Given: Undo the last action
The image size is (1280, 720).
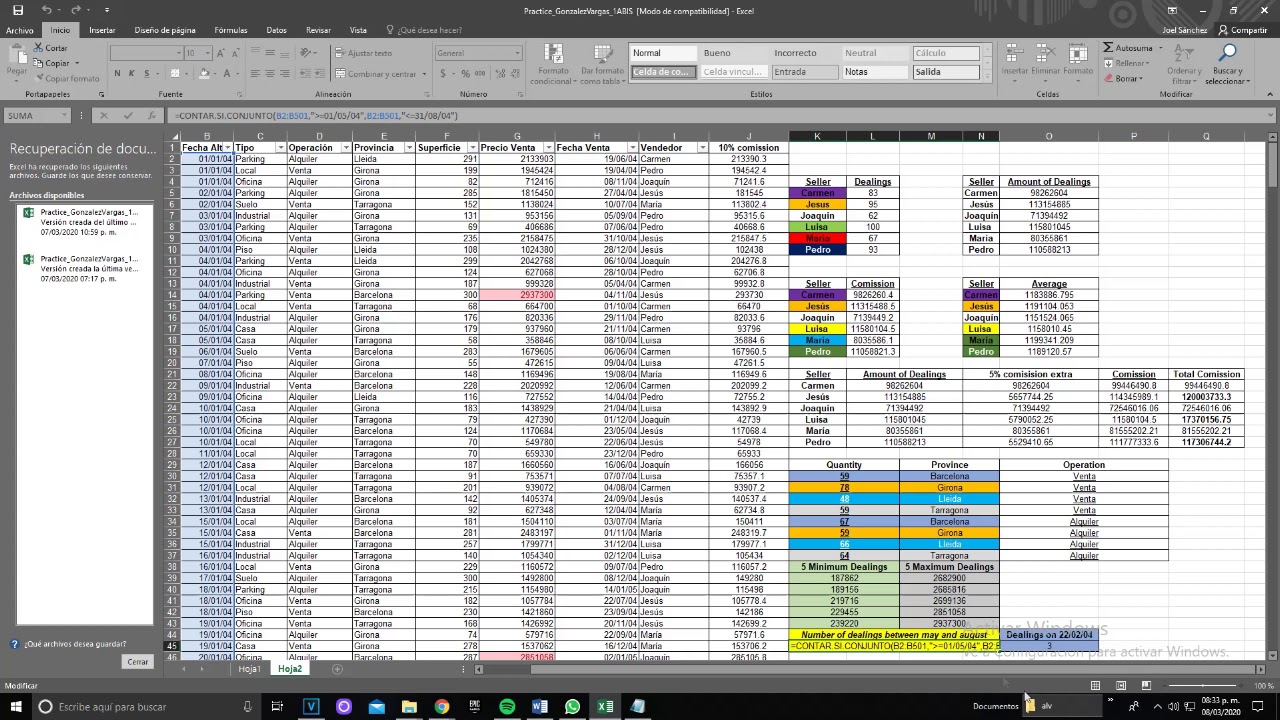Looking at the screenshot, I should click(48, 10).
